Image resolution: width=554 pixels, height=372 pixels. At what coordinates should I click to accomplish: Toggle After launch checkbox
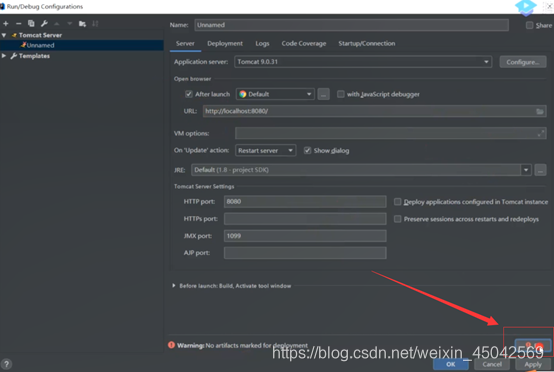(189, 94)
